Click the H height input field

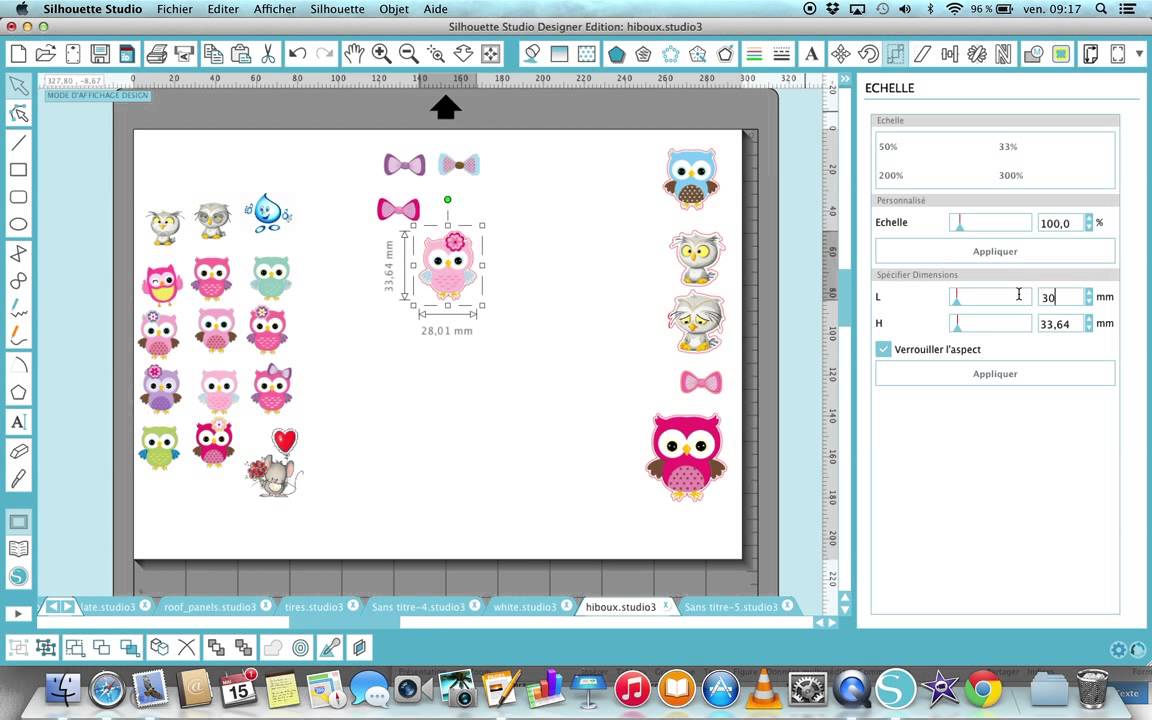(x=1061, y=323)
